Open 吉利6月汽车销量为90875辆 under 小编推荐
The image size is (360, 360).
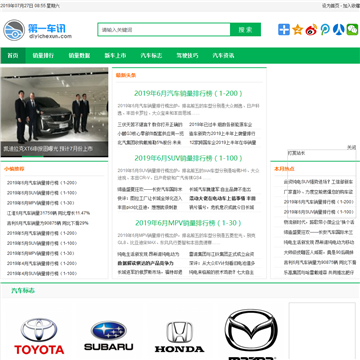pyautogui.click(x=48, y=223)
